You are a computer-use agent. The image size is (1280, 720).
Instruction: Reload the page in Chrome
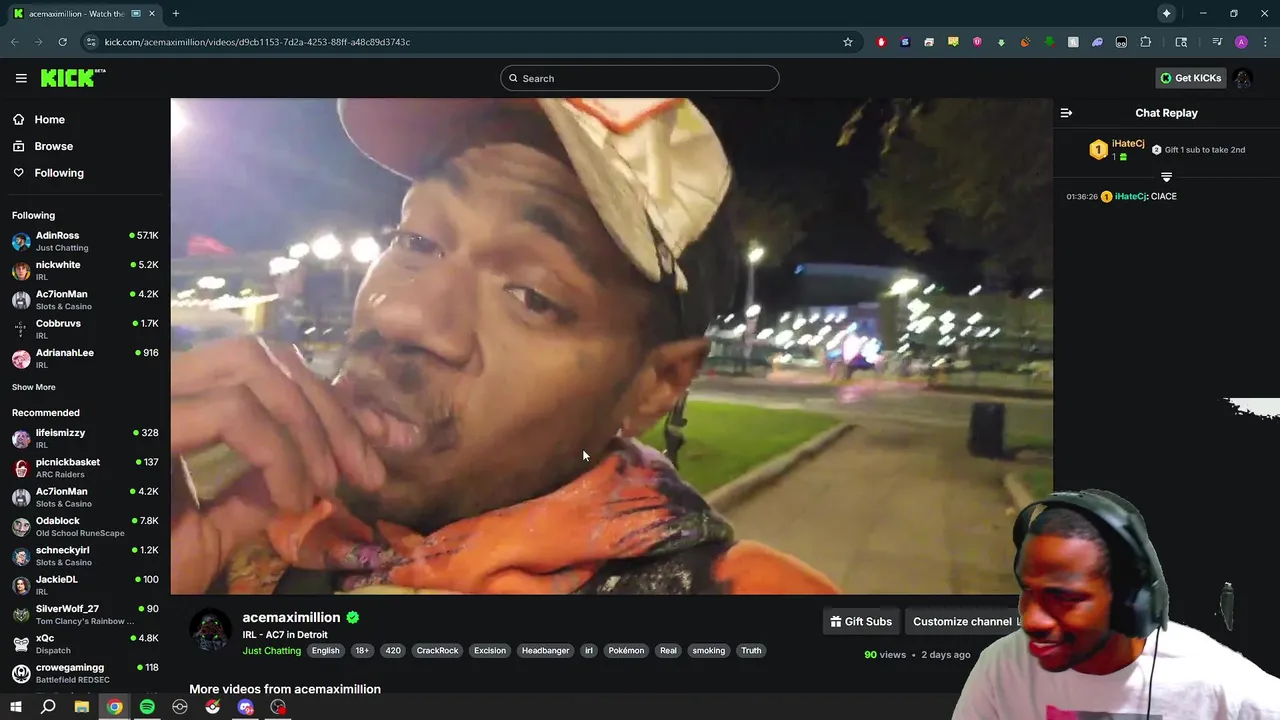pyautogui.click(x=62, y=42)
